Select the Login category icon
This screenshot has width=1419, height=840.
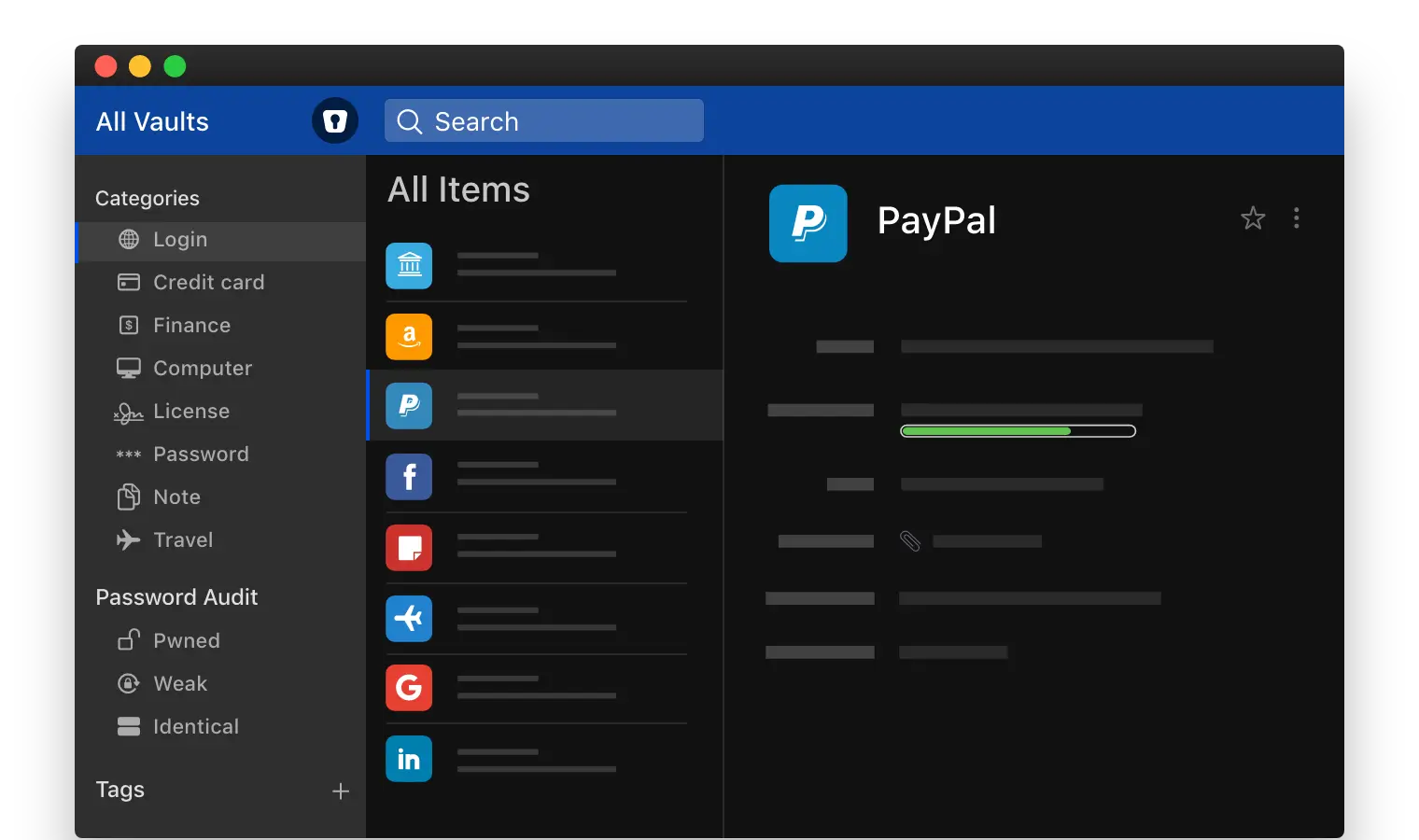pyautogui.click(x=129, y=239)
